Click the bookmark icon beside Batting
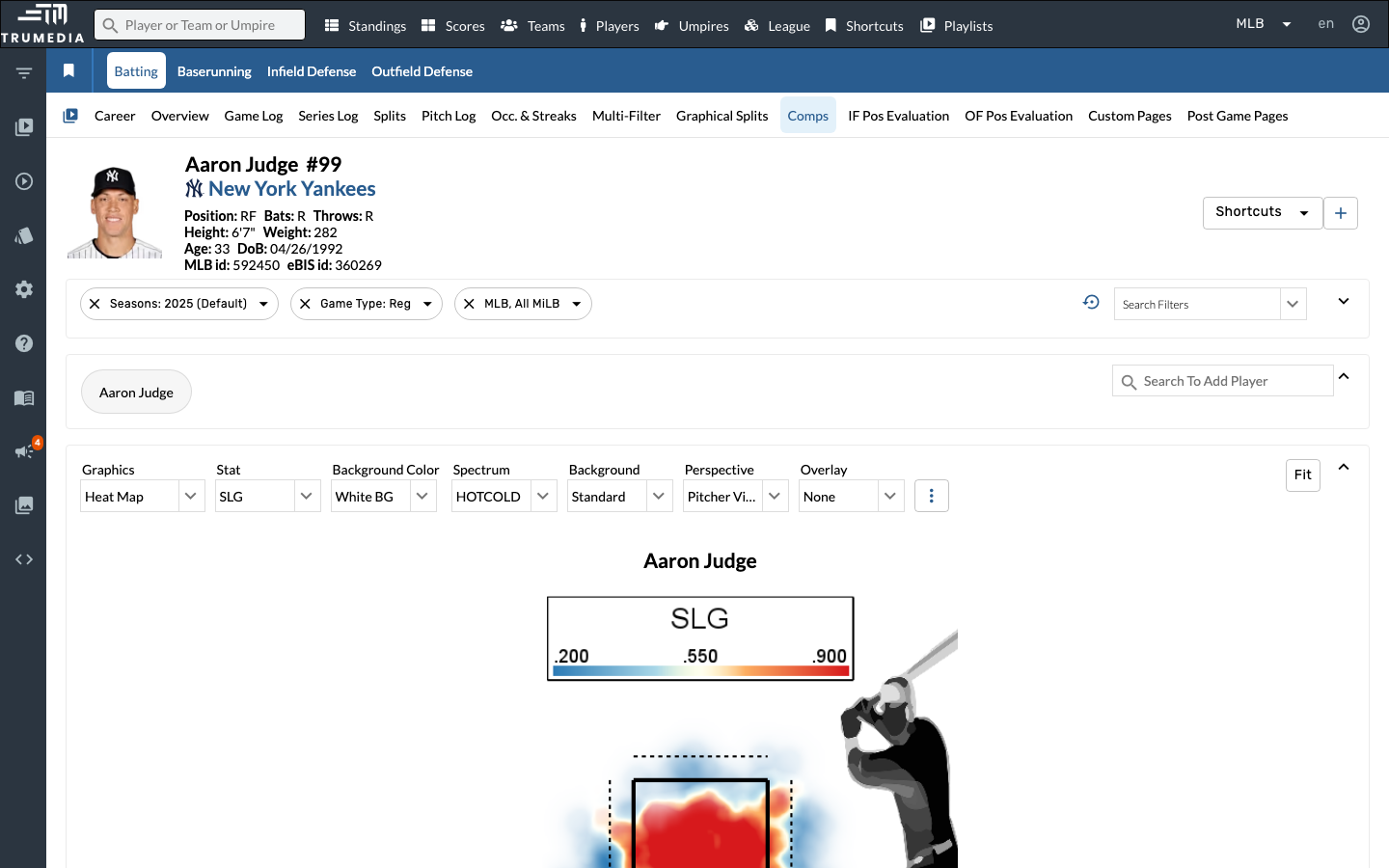Screen dimensions: 1389x868 coord(68,70)
